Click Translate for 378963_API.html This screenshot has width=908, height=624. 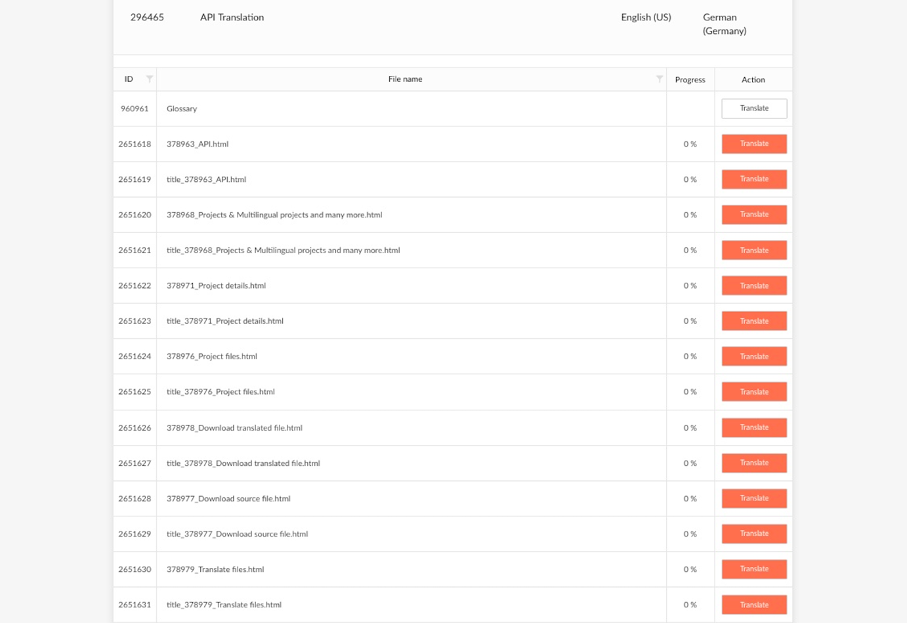(x=754, y=144)
